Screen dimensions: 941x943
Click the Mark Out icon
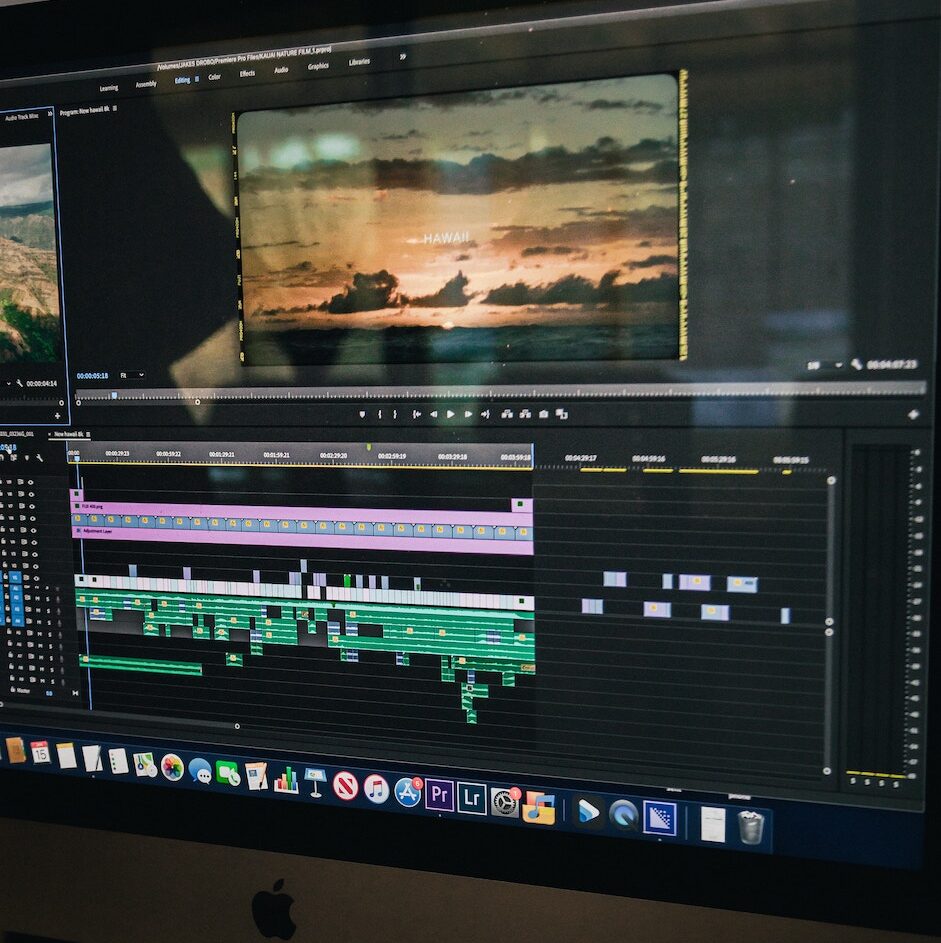[x=395, y=414]
